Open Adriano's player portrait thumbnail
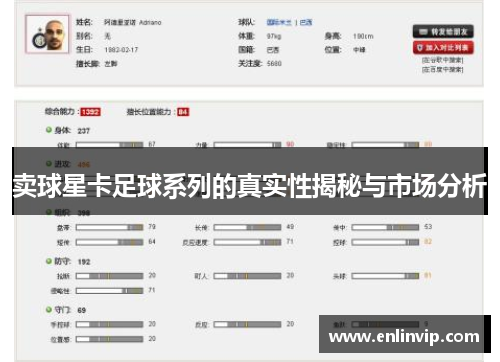Screen dimensions: 500x362 coord(47,34)
